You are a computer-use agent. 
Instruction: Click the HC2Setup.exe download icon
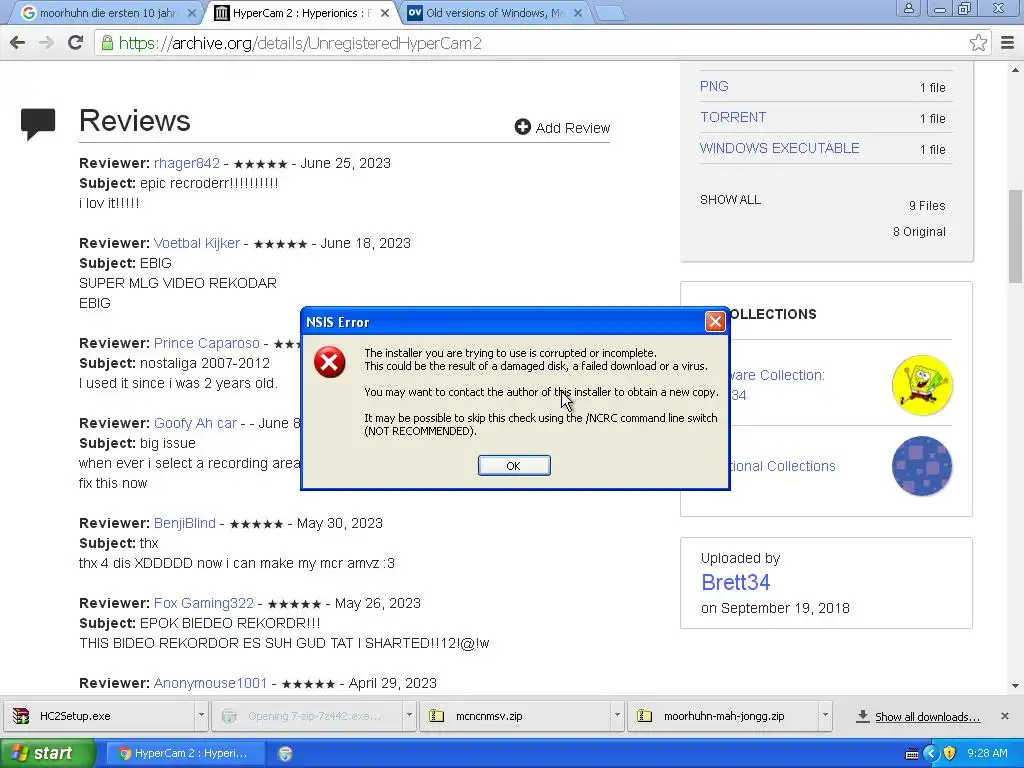coord(21,716)
